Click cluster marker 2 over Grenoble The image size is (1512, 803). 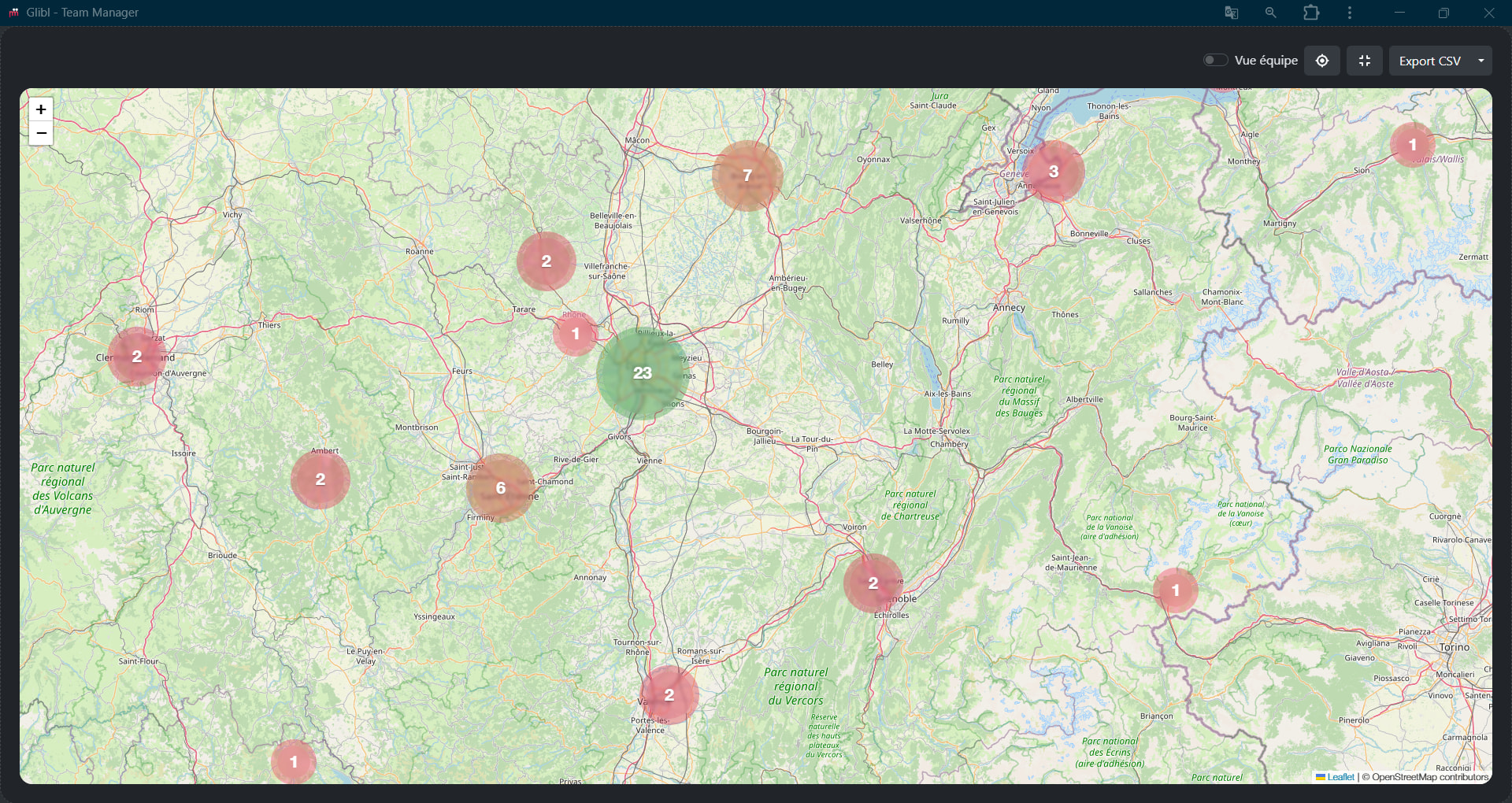(x=873, y=583)
